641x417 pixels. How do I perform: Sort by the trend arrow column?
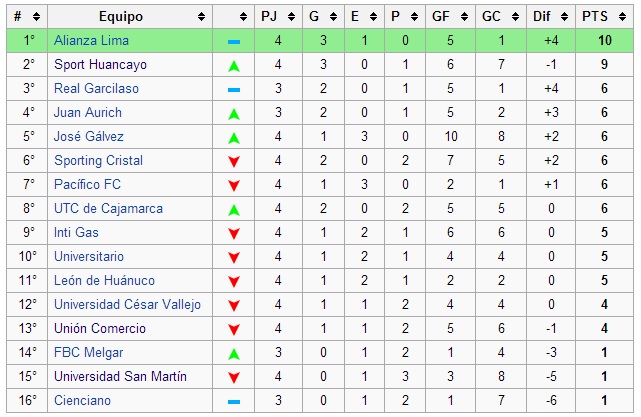pyautogui.click(x=243, y=17)
